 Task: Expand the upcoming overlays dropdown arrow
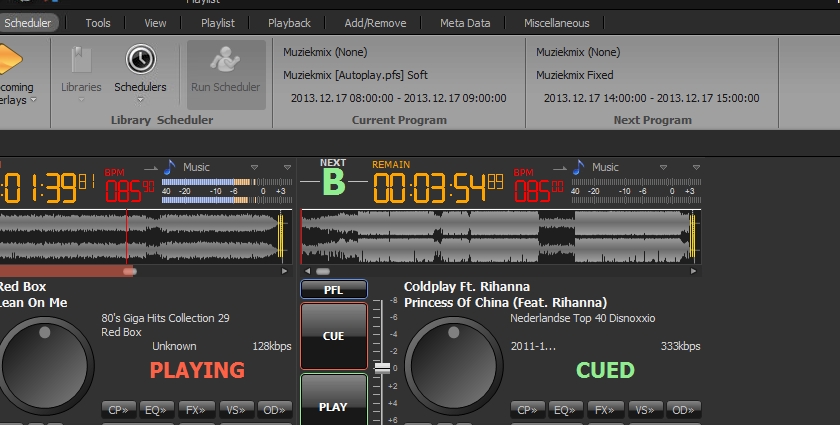[33, 100]
